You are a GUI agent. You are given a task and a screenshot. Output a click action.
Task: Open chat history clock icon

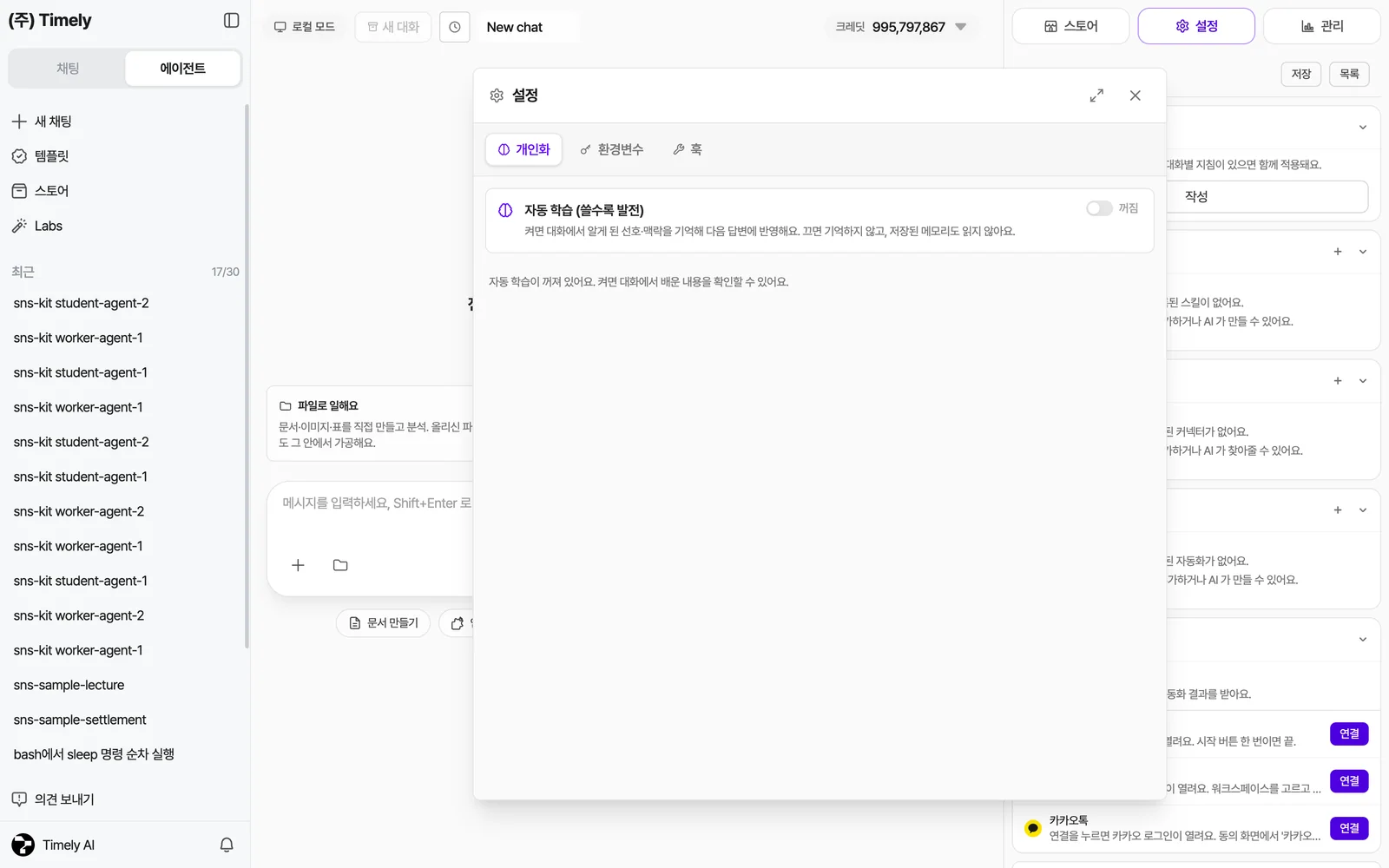(455, 27)
